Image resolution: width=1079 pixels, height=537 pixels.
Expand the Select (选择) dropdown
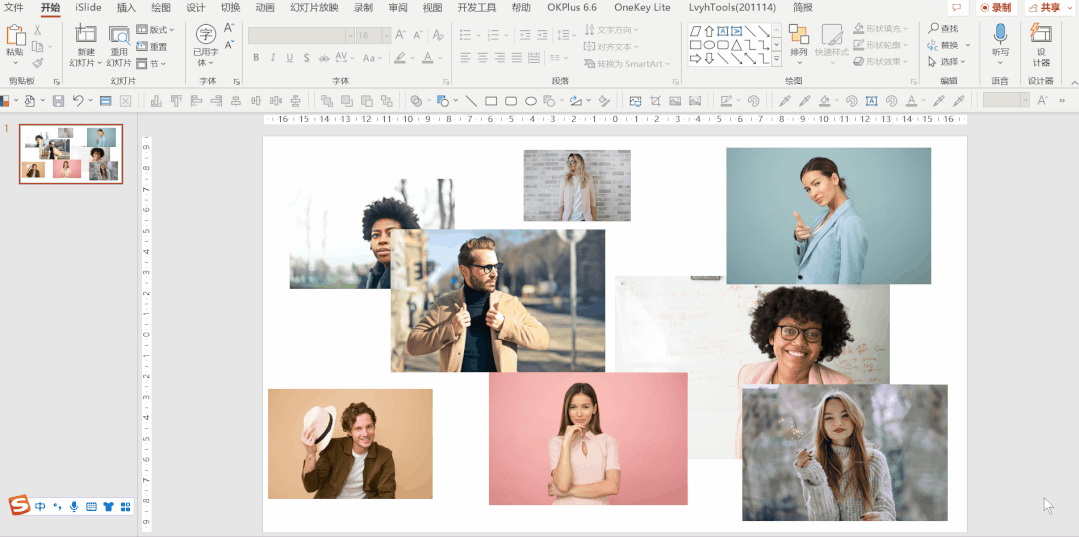(947, 62)
